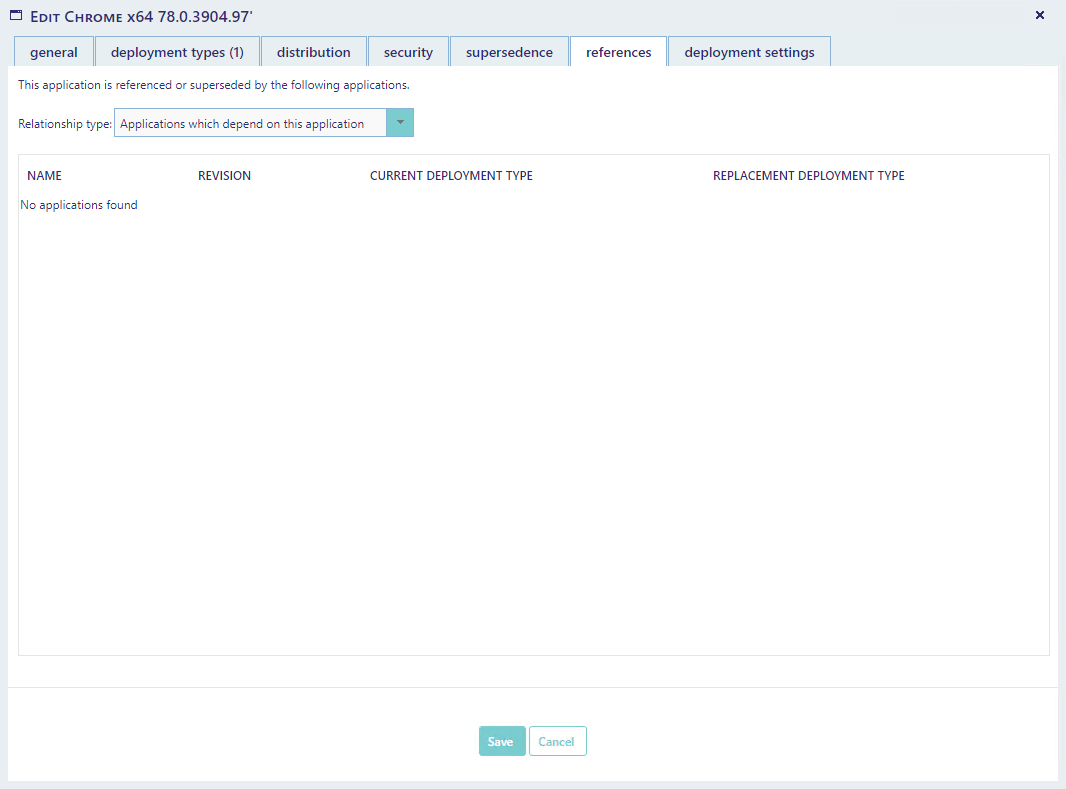Viewport: 1066px width, 789px height.
Task: Click the REPLACEMENT DEPLOYMENT TYPE column header
Action: [x=808, y=176]
